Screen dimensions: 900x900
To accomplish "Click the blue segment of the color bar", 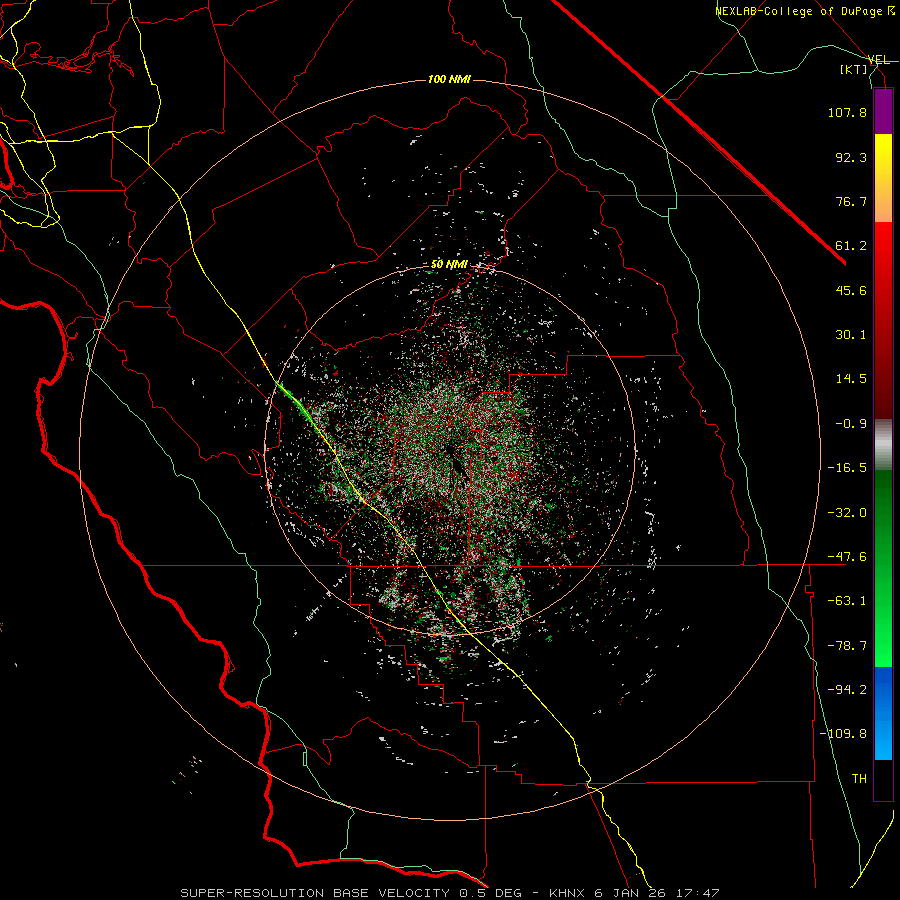I will pyautogui.click(x=883, y=713).
